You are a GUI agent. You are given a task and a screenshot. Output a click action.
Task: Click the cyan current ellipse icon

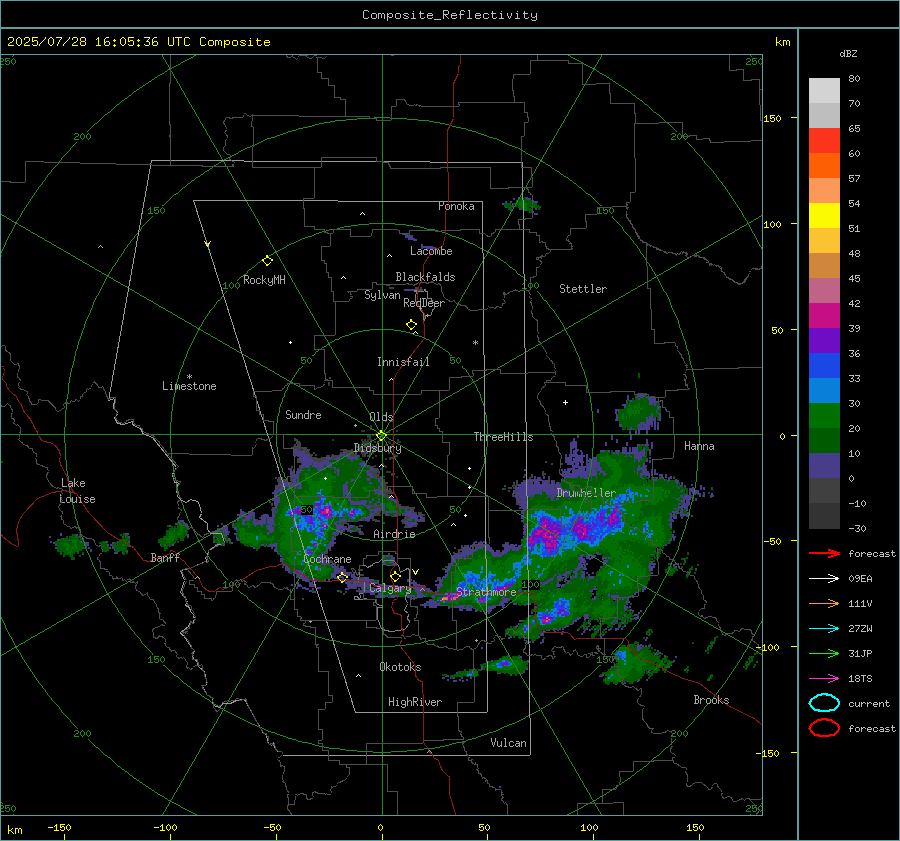click(824, 703)
